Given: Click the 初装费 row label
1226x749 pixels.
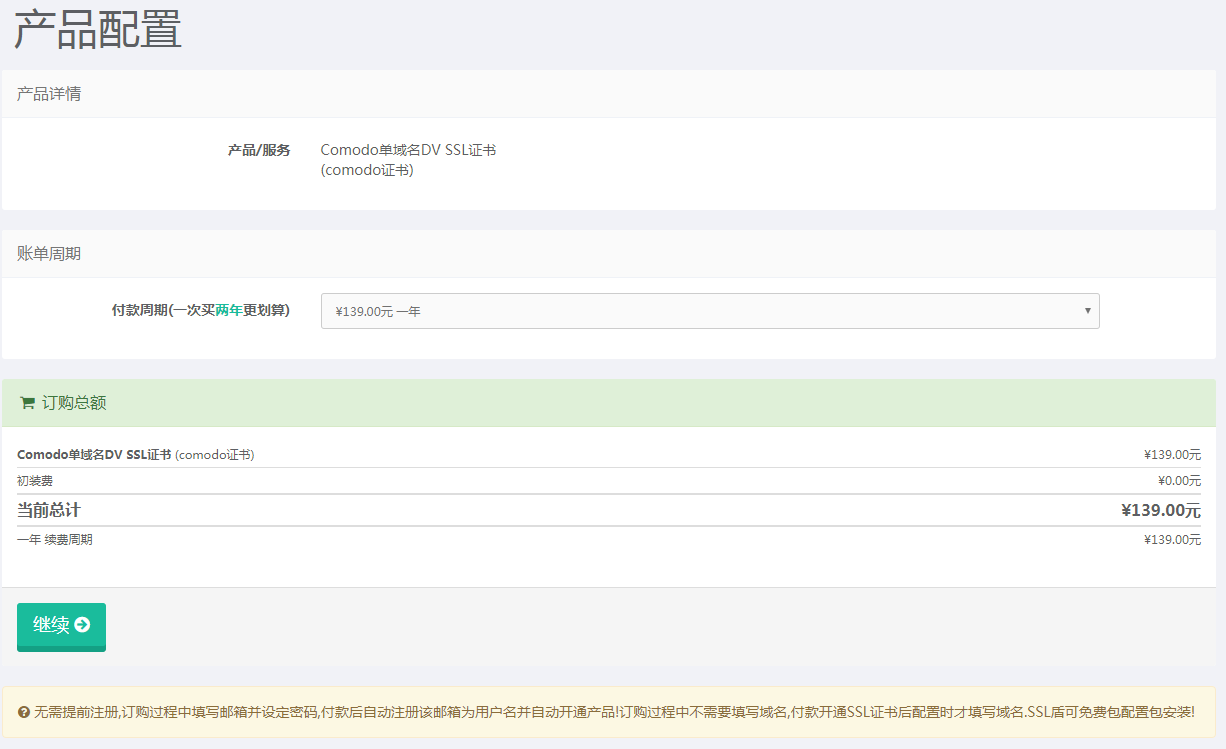Looking at the screenshot, I should pyautogui.click(x=35, y=481).
